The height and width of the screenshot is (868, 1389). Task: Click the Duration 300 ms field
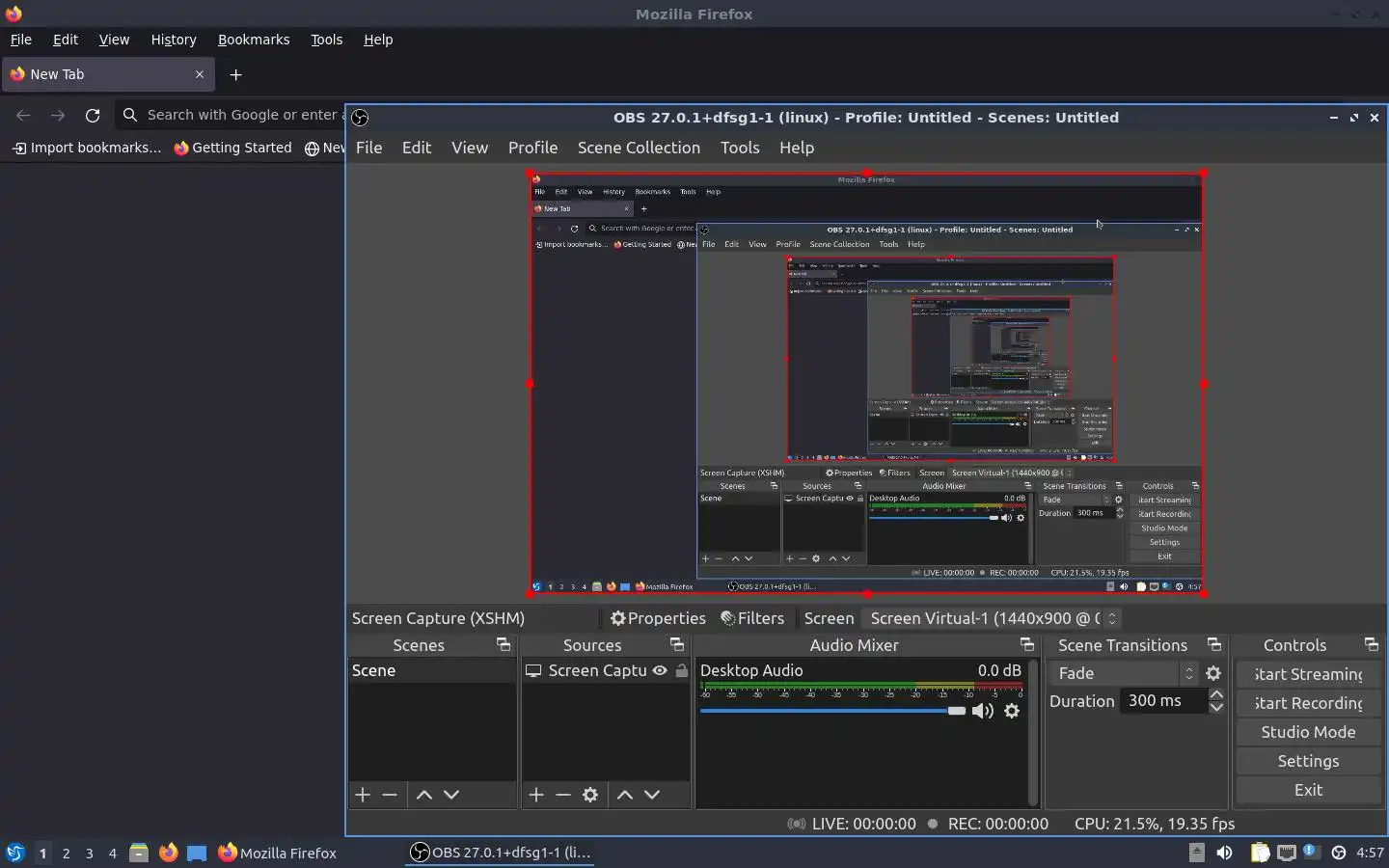(x=1162, y=701)
